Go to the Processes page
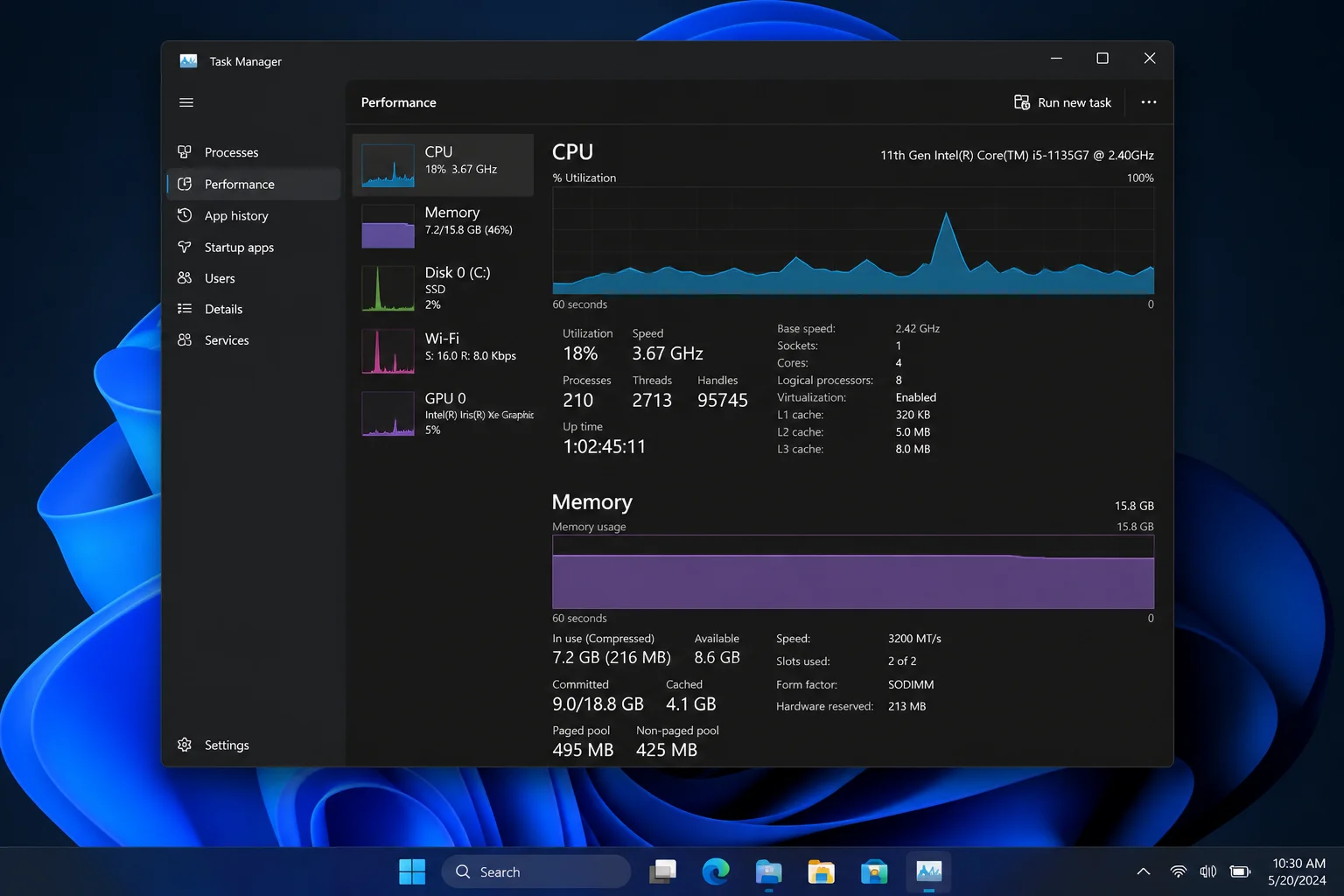Viewport: 1344px width, 896px height. (253, 152)
